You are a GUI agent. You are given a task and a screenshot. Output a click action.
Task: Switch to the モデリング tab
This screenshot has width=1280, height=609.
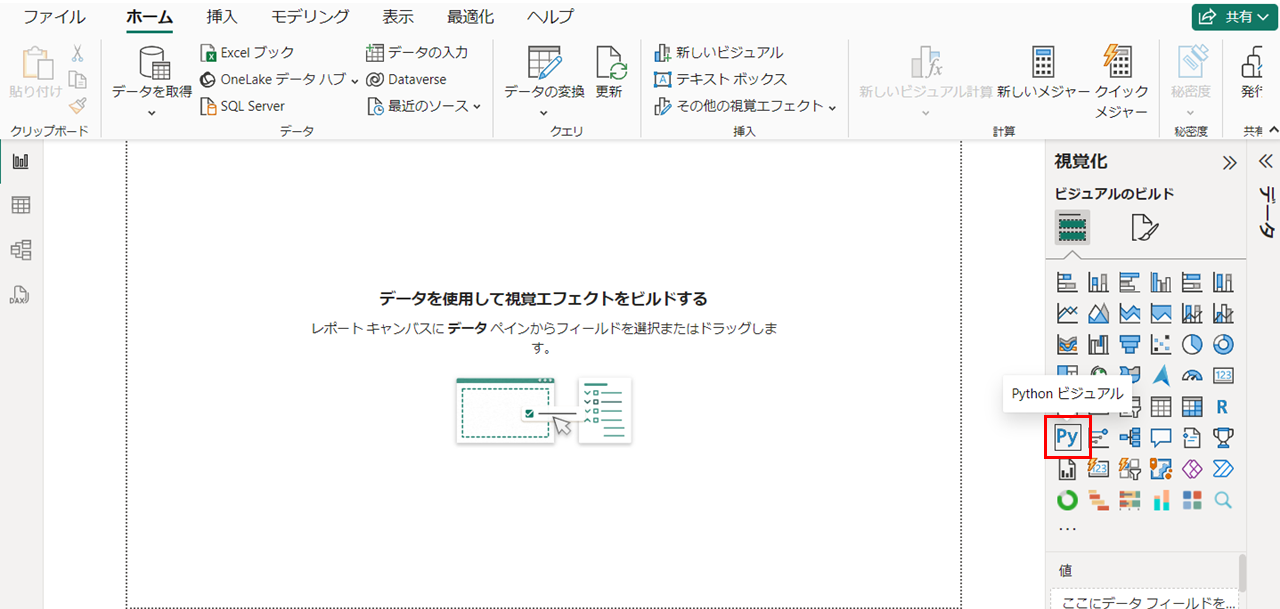[x=310, y=17]
